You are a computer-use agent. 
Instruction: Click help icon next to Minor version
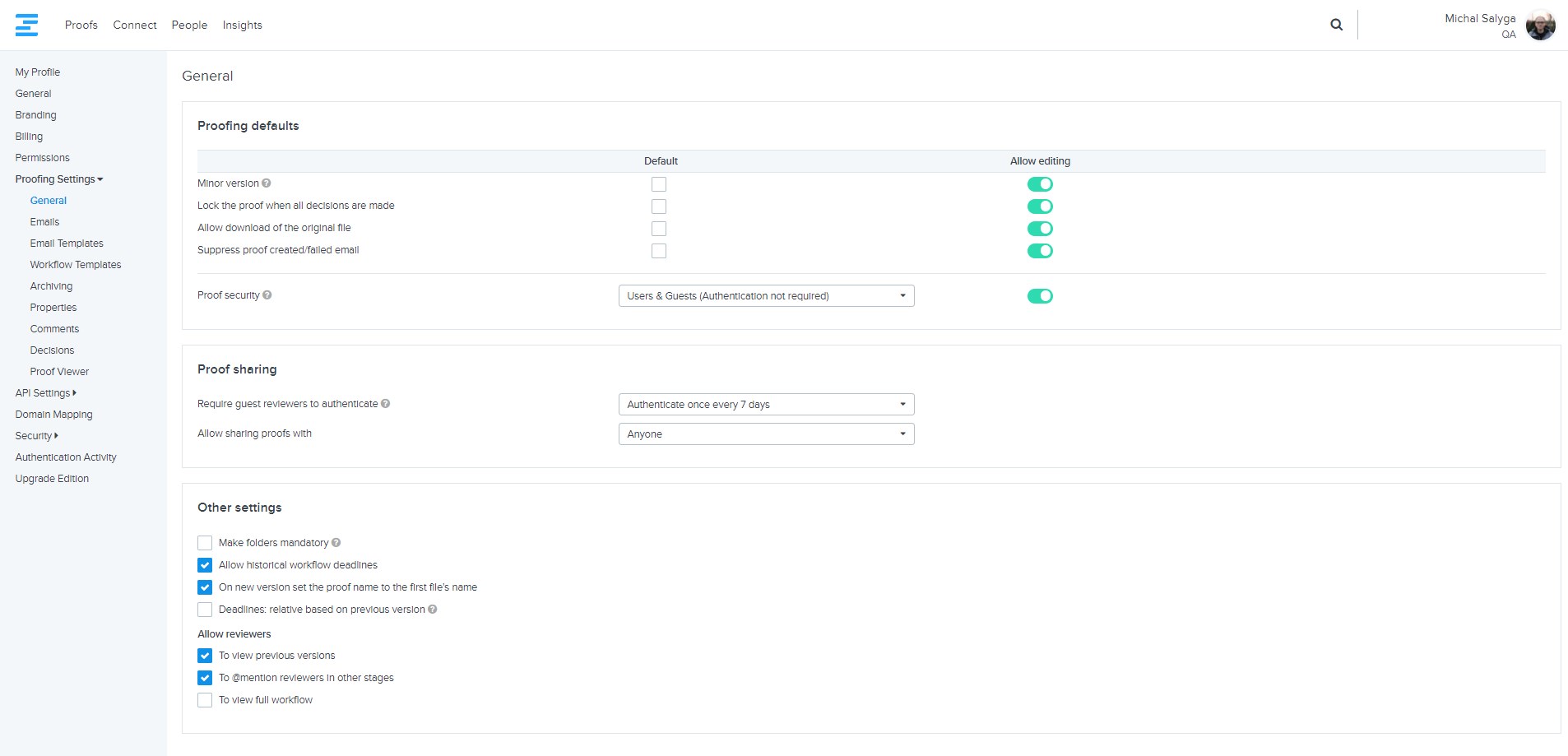point(267,183)
